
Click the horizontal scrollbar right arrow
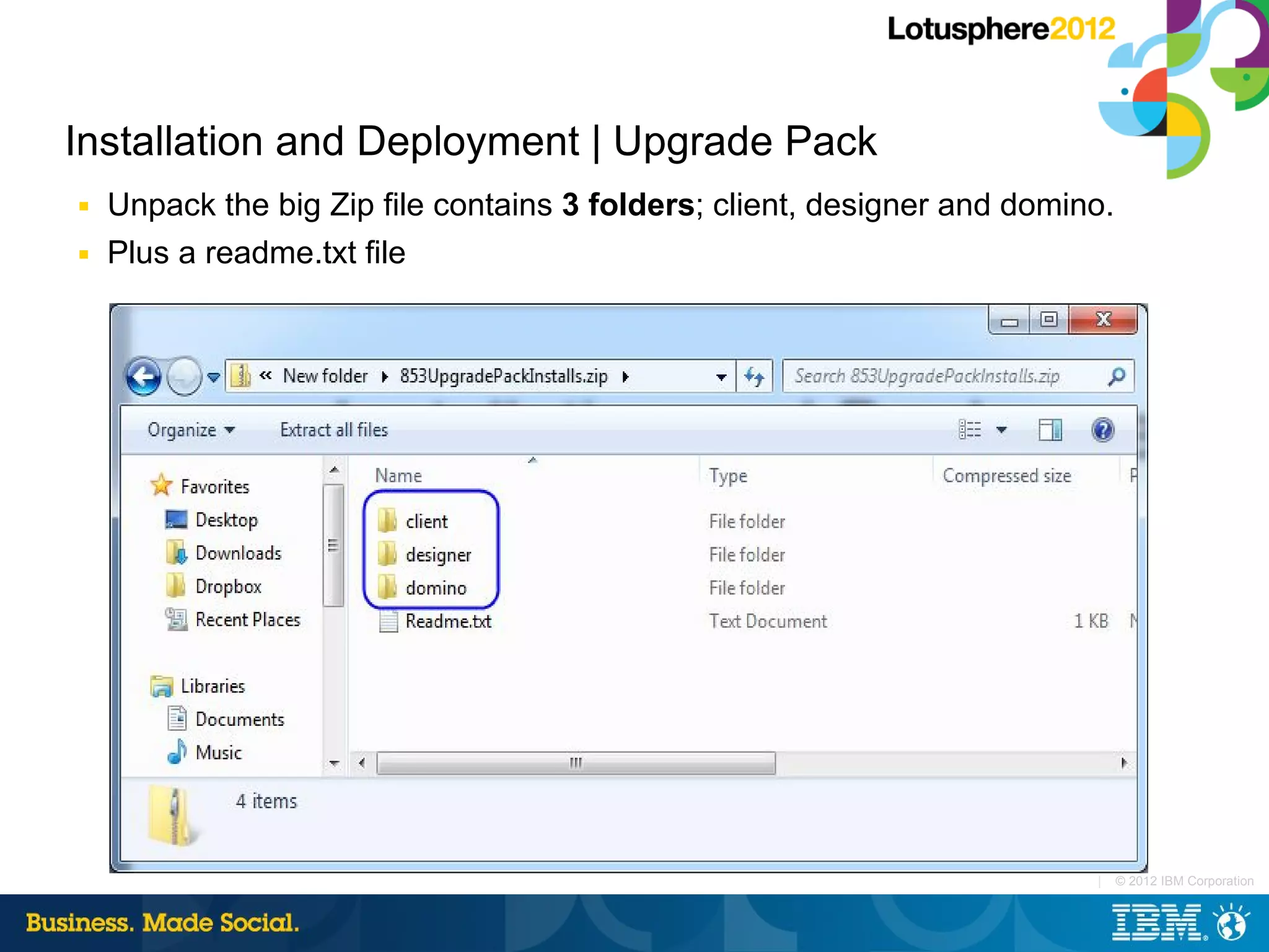coord(1124,762)
